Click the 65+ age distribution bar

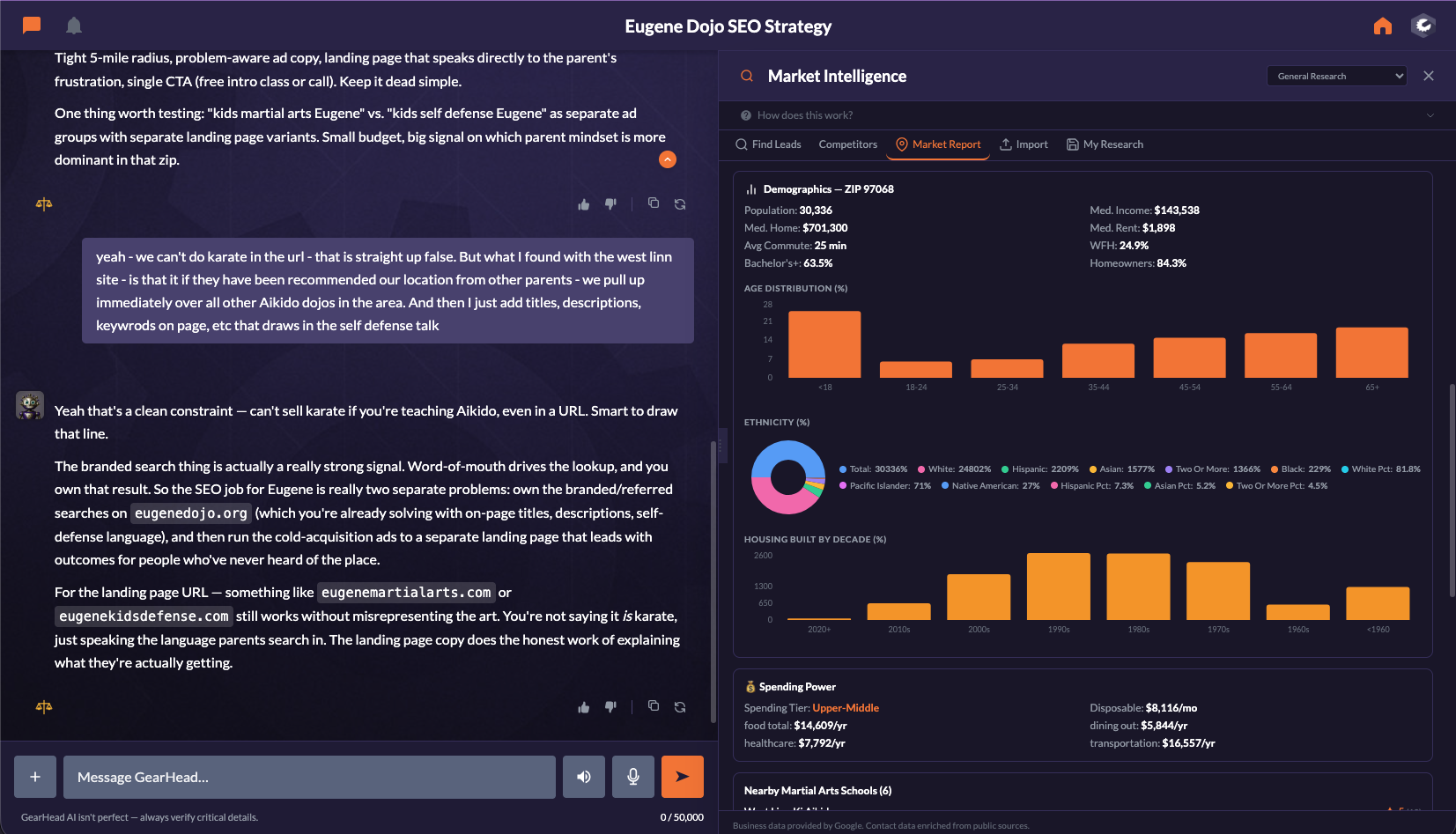1372,352
